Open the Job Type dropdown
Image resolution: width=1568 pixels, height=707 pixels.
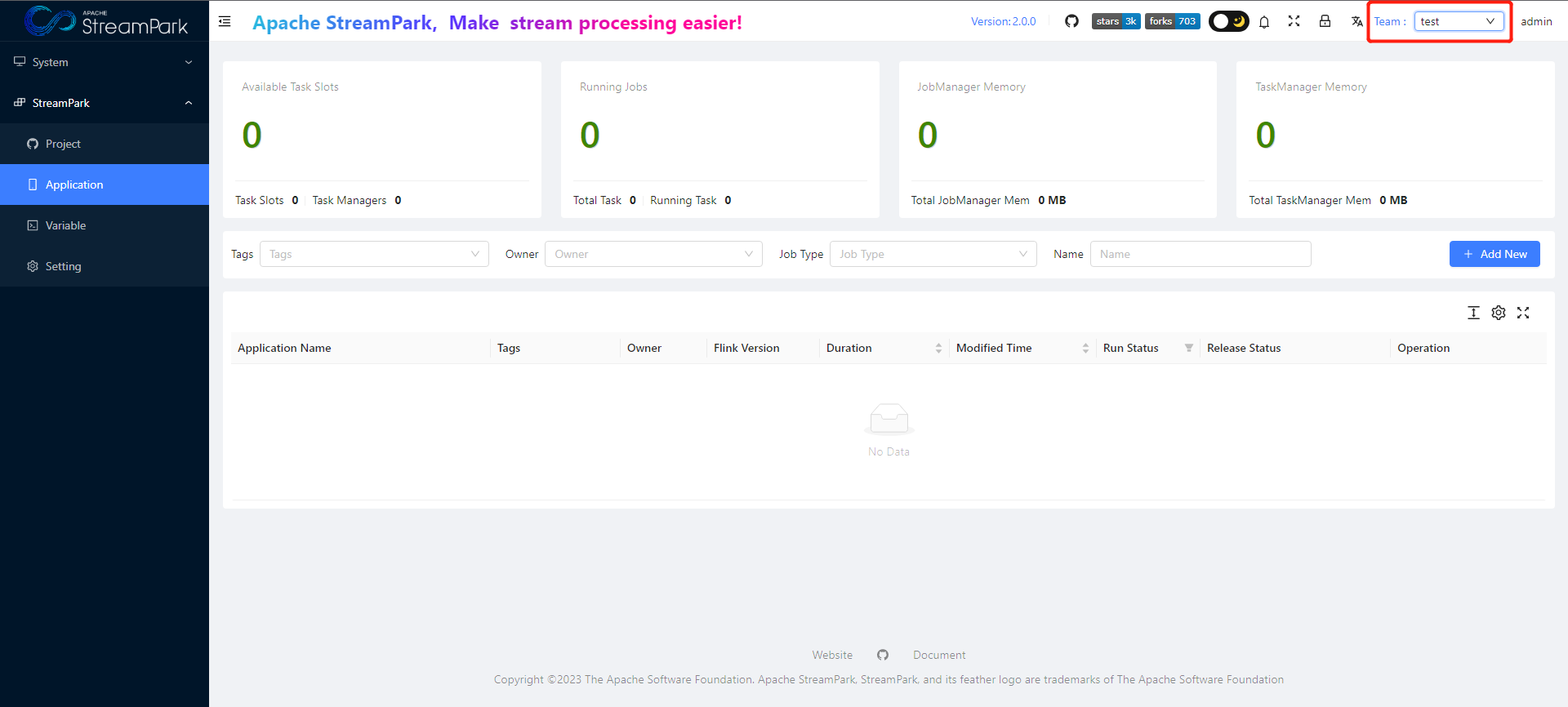[933, 254]
